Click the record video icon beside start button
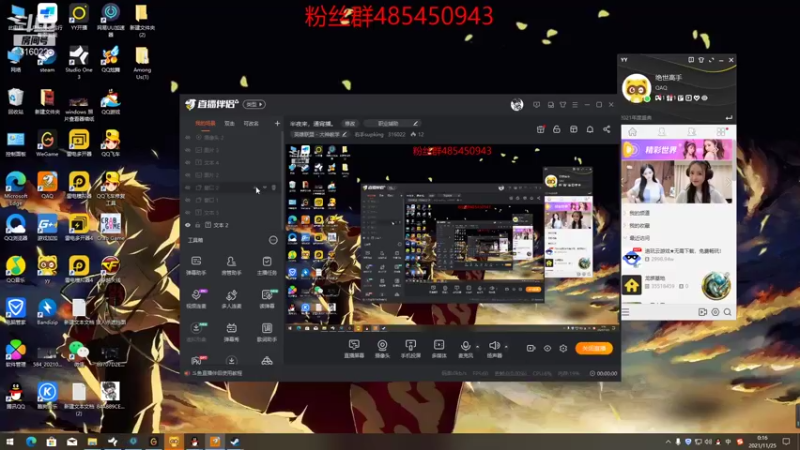The width and height of the screenshot is (800, 450). pyautogui.click(x=531, y=348)
